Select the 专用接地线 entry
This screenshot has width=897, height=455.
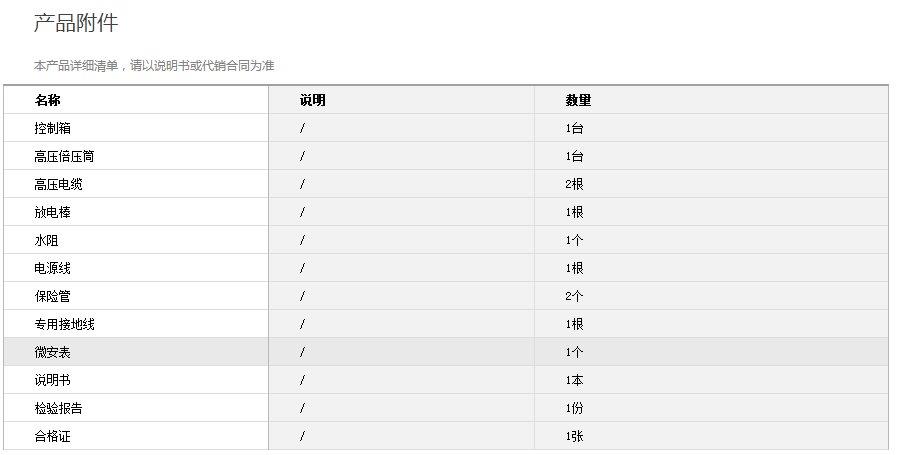[64, 324]
